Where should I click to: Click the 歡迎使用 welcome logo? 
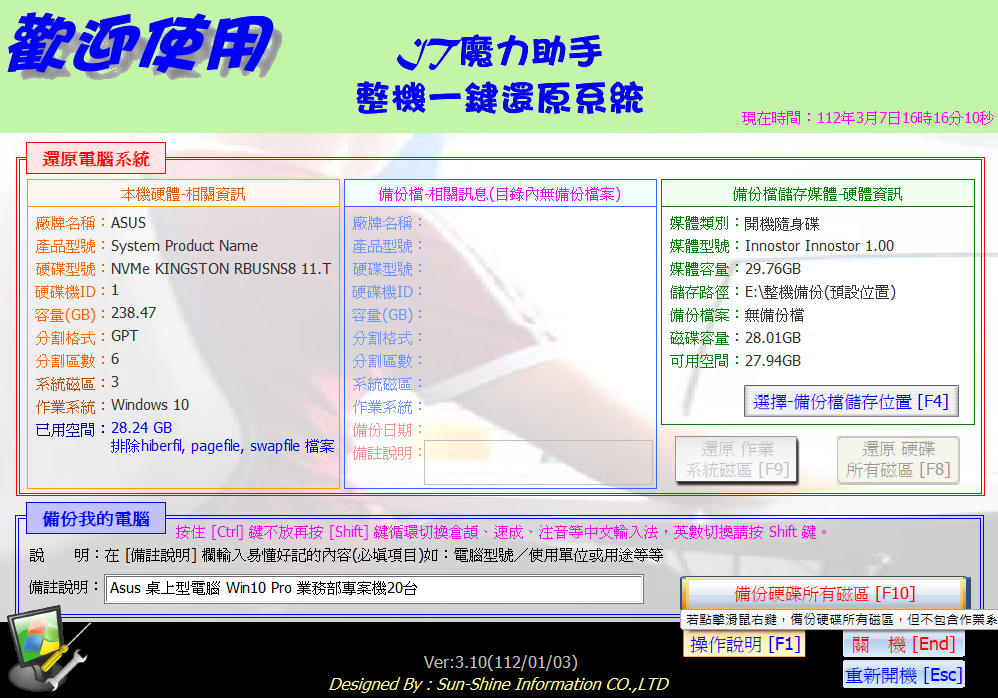[x=140, y=45]
